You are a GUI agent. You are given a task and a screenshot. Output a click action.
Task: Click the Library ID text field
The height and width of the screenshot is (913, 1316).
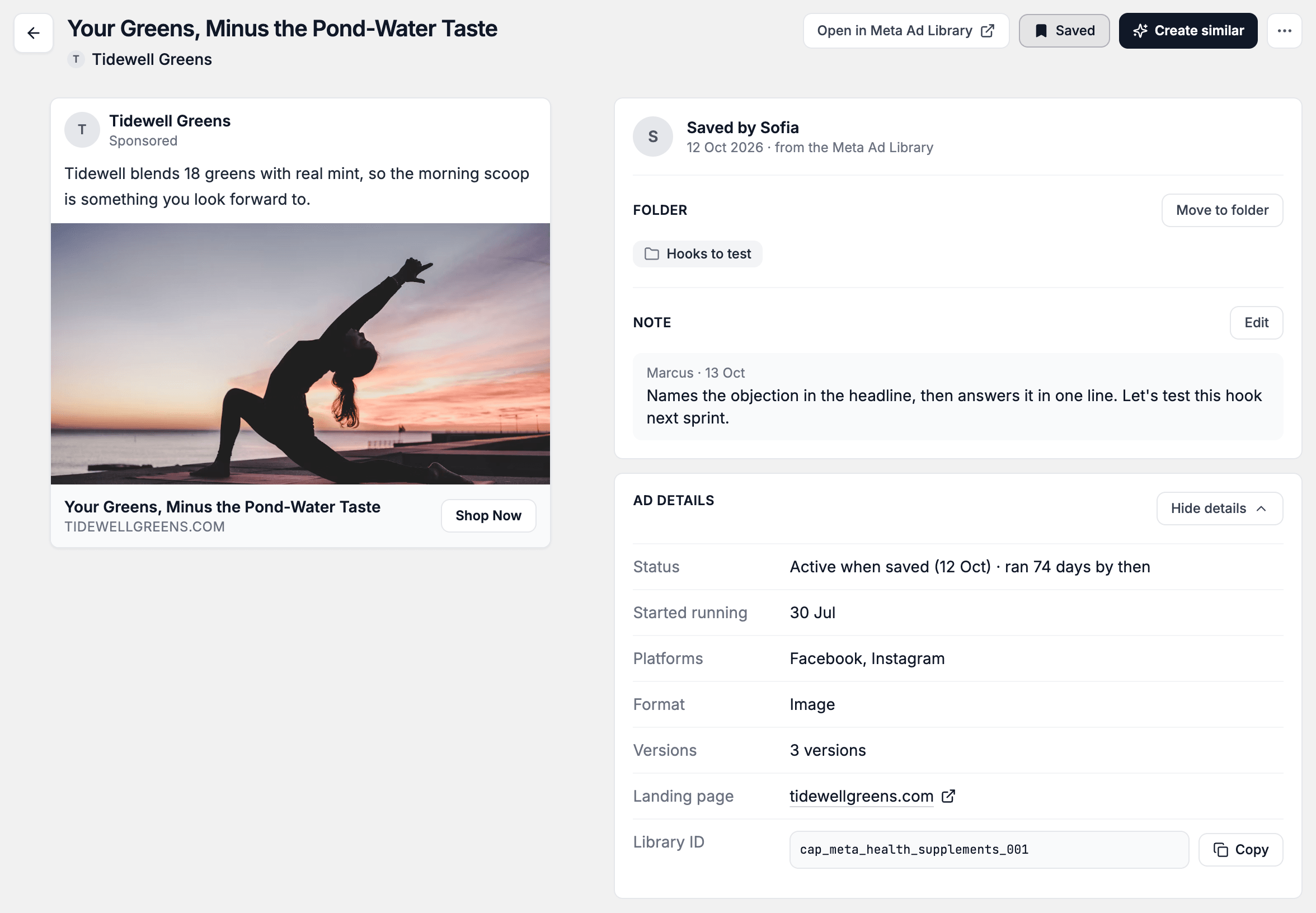point(989,849)
